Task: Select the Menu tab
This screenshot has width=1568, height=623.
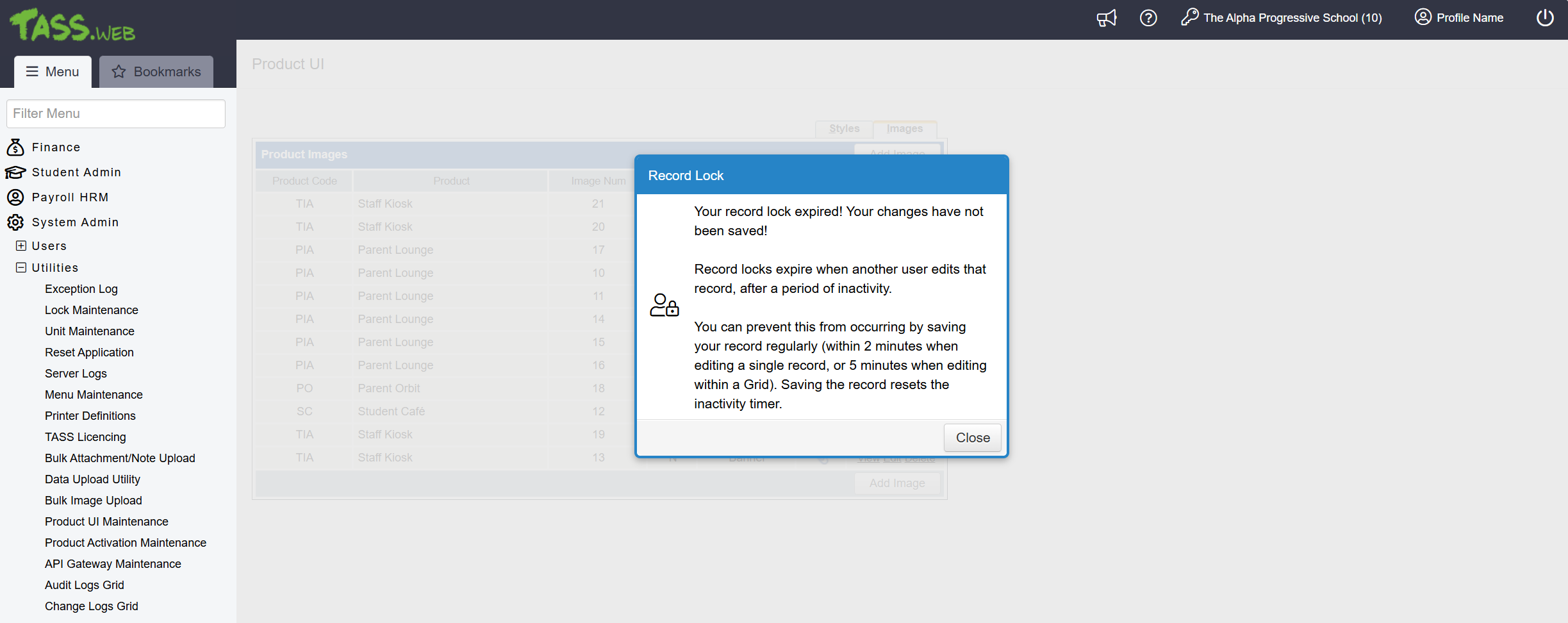Action: point(53,72)
